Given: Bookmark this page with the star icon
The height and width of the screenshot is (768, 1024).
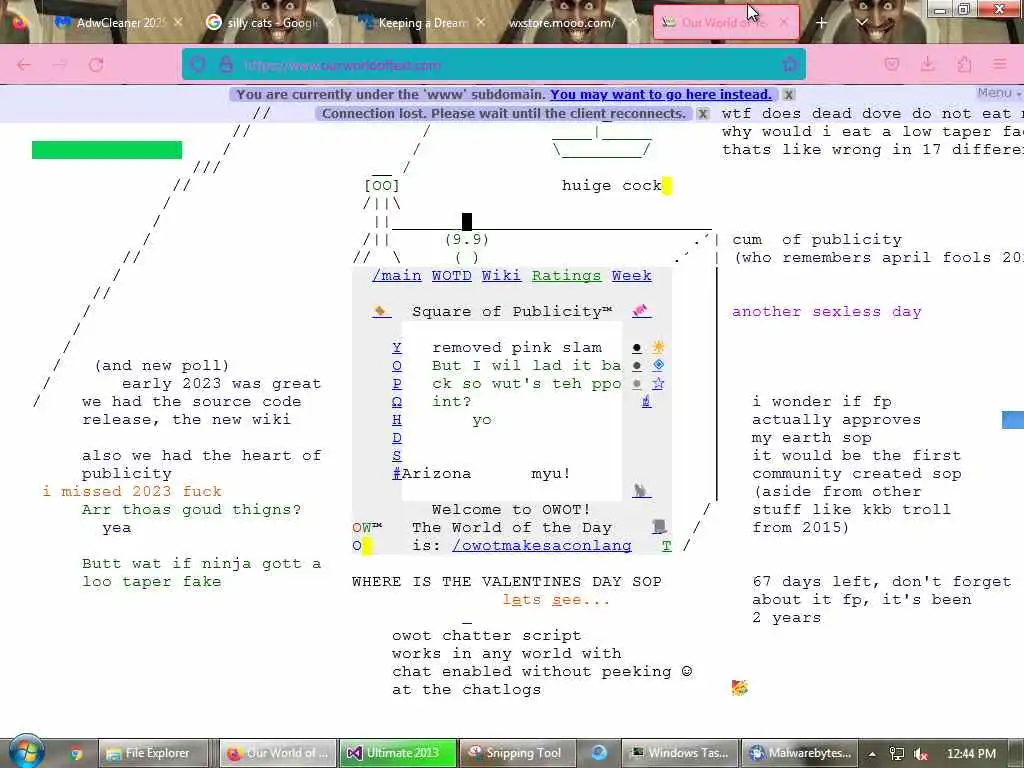Looking at the screenshot, I should (x=790, y=64).
